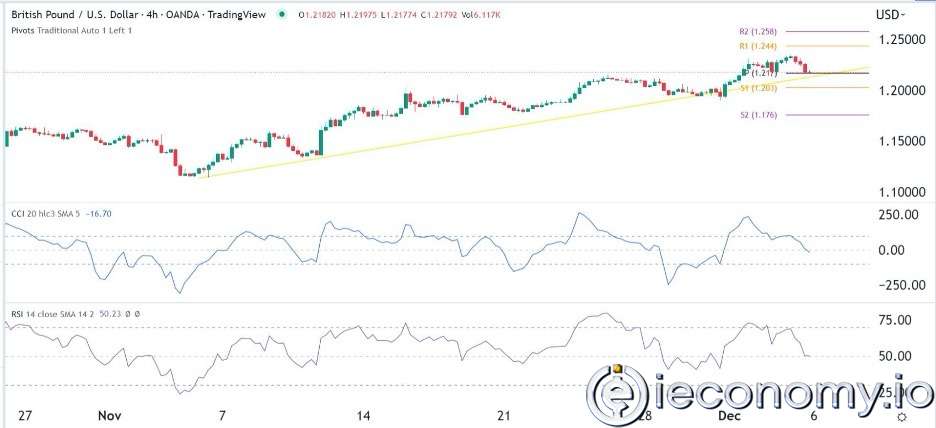Click the 1.25000 price axis label

tap(897, 39)
